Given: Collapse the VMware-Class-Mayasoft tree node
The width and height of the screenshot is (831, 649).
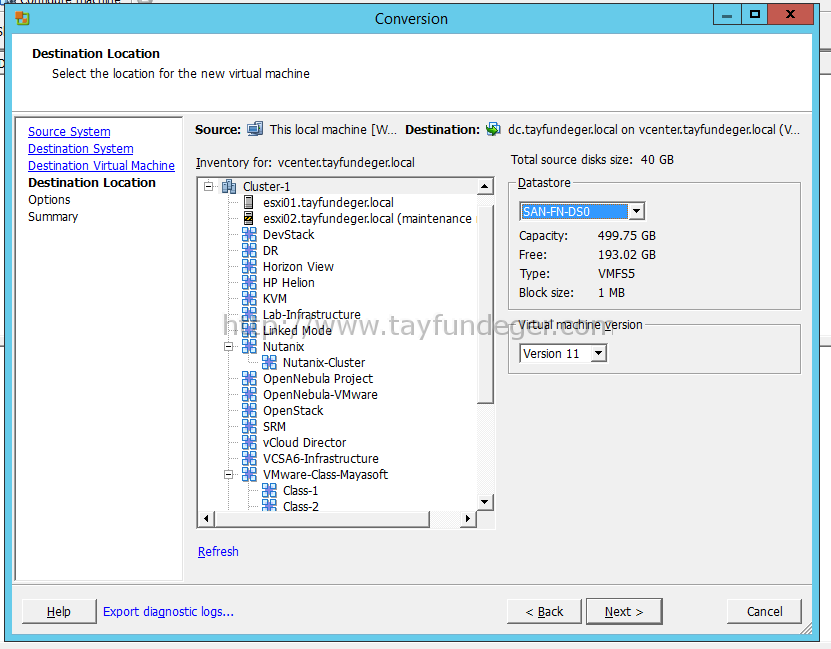Looking at the screenshot, I should 228,475.
